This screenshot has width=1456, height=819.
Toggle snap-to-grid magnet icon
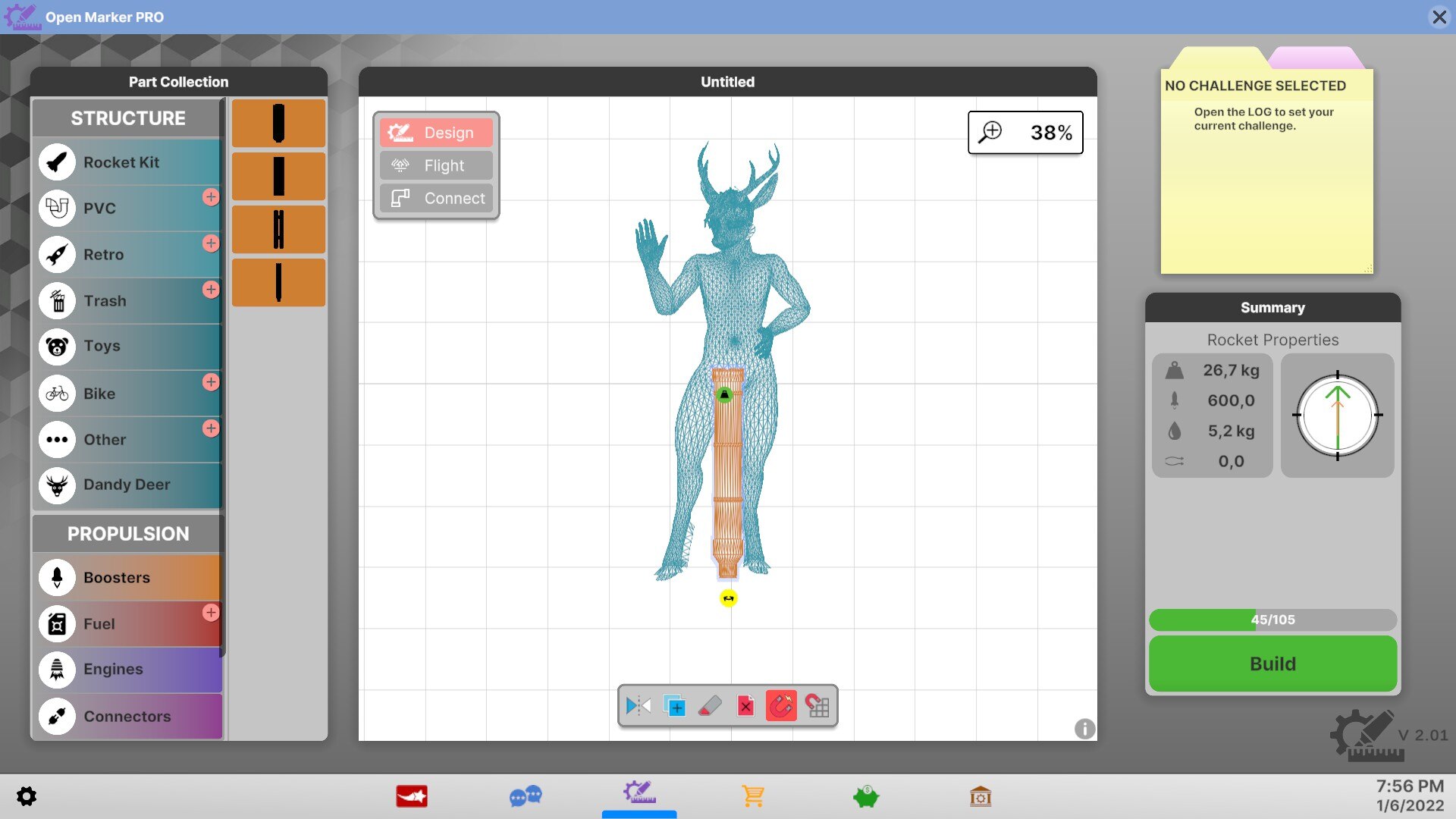tap(817, 706)
